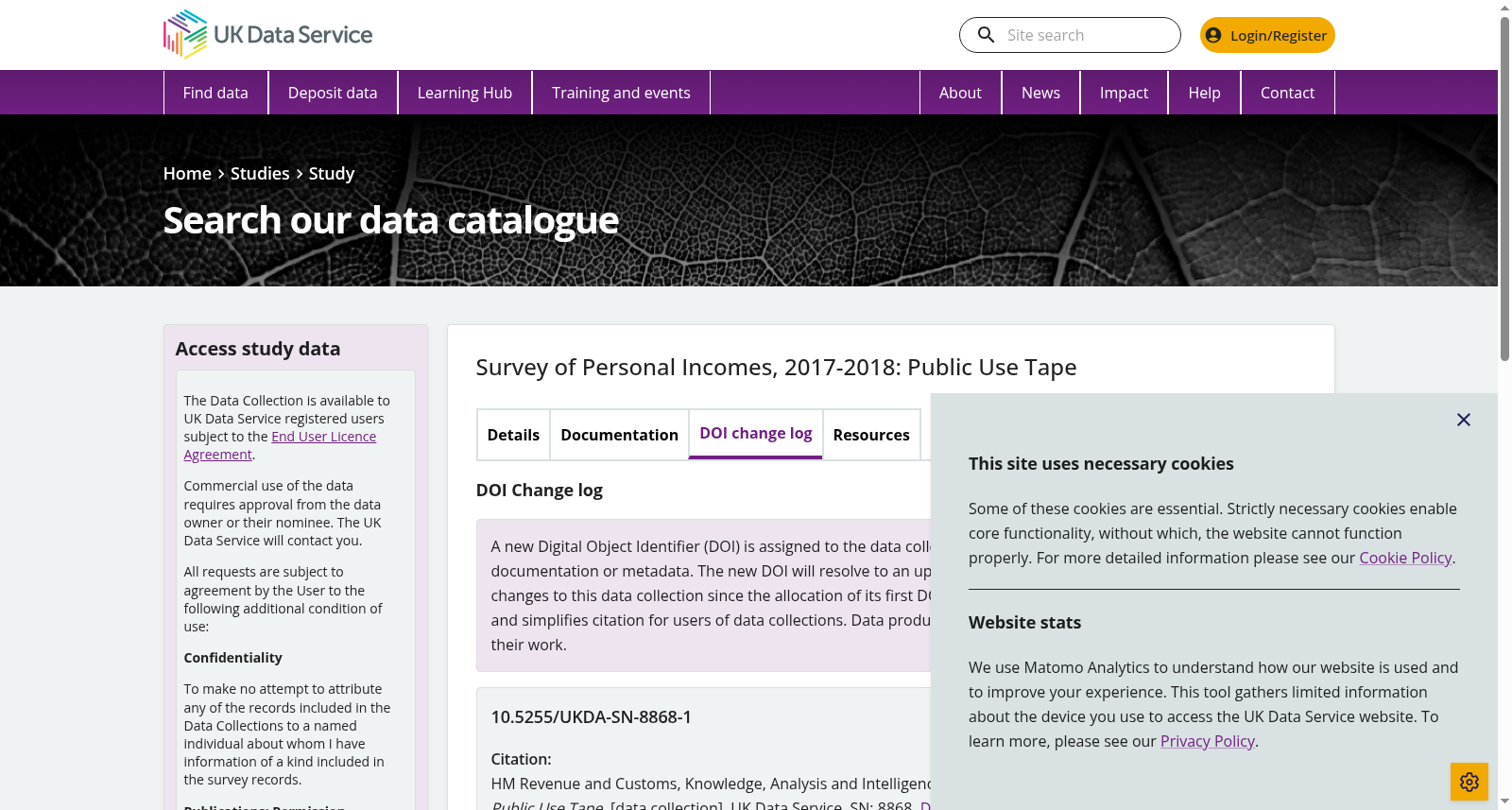This screenshot has height=810, width=1512.
Task: Open the Help section
Action: (1204, 93)
